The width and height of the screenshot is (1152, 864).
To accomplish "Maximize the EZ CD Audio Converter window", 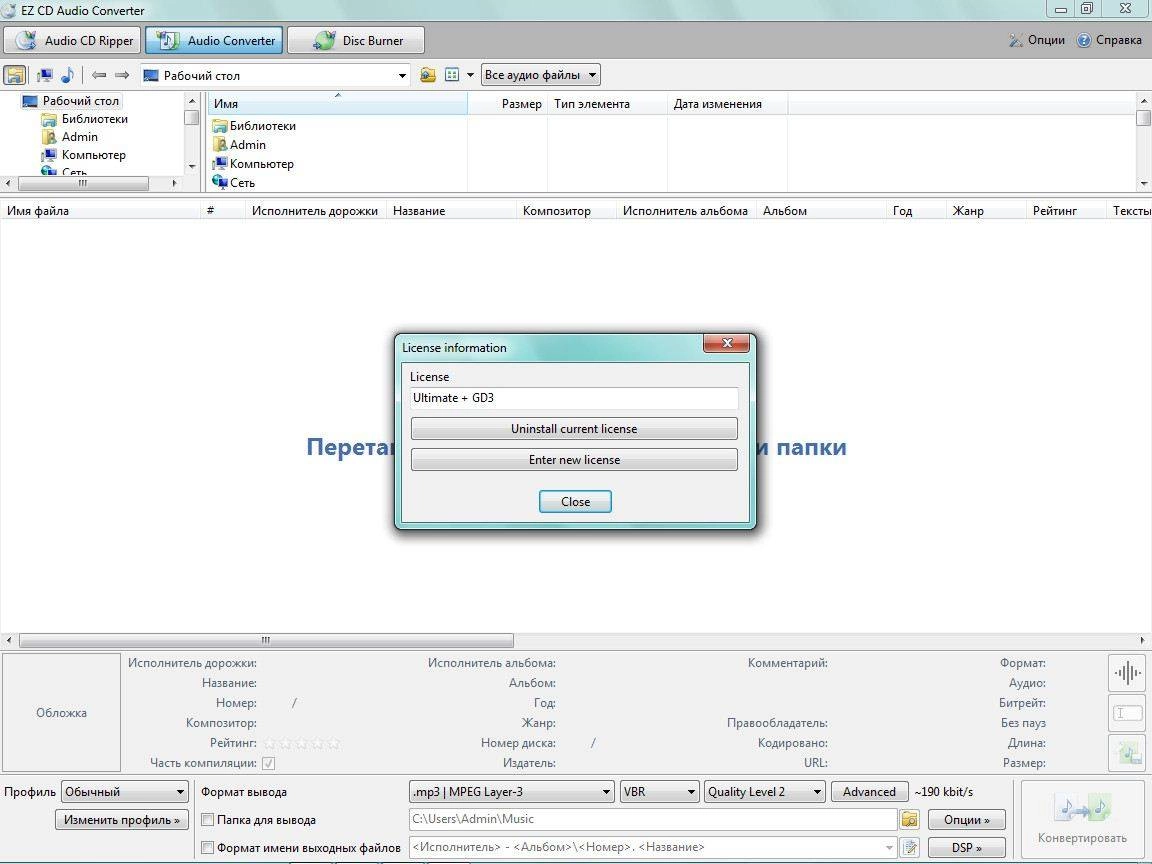I will pos(1087,9).
